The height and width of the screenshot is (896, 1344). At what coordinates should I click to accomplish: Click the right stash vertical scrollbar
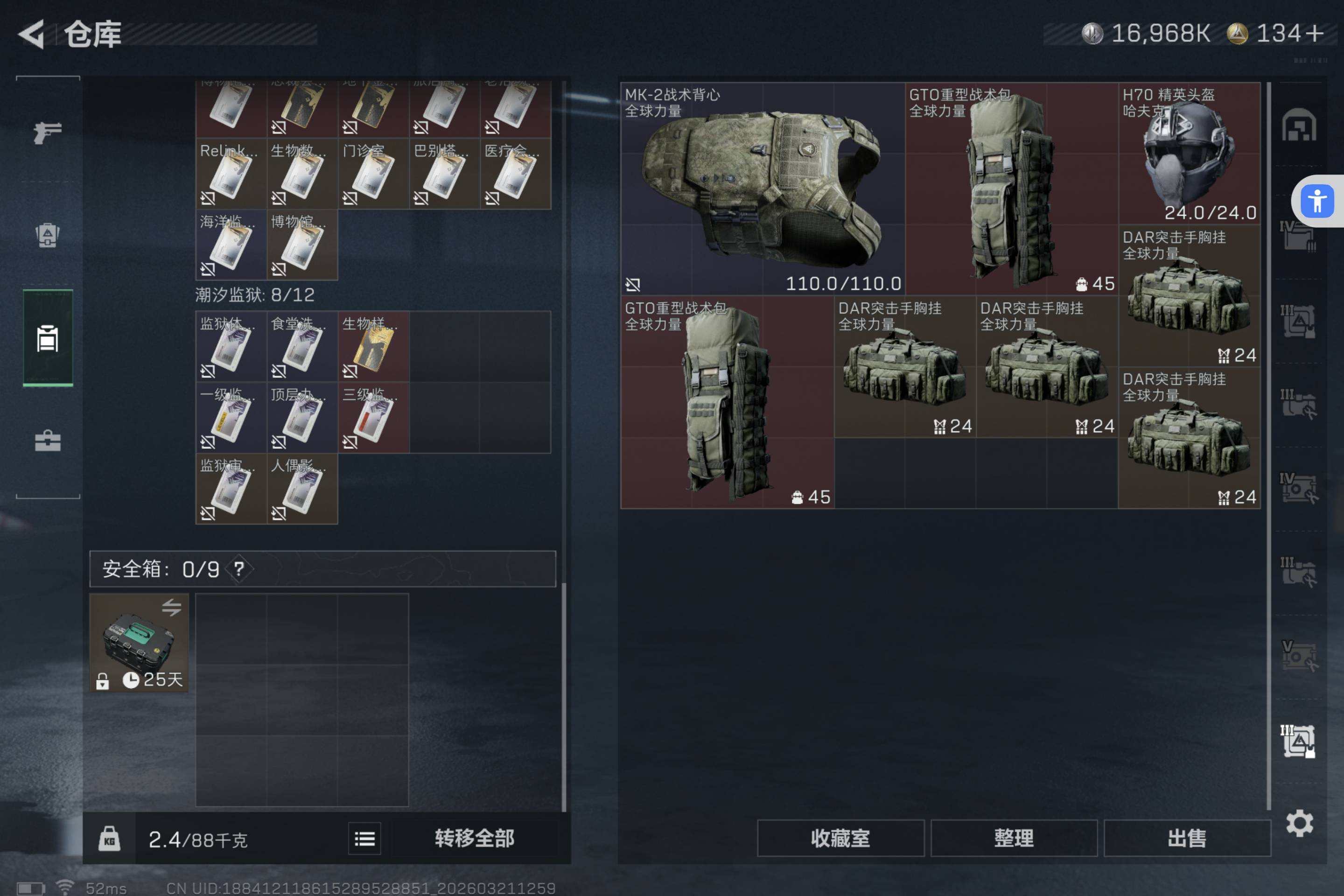click(x=1268, y=446)
